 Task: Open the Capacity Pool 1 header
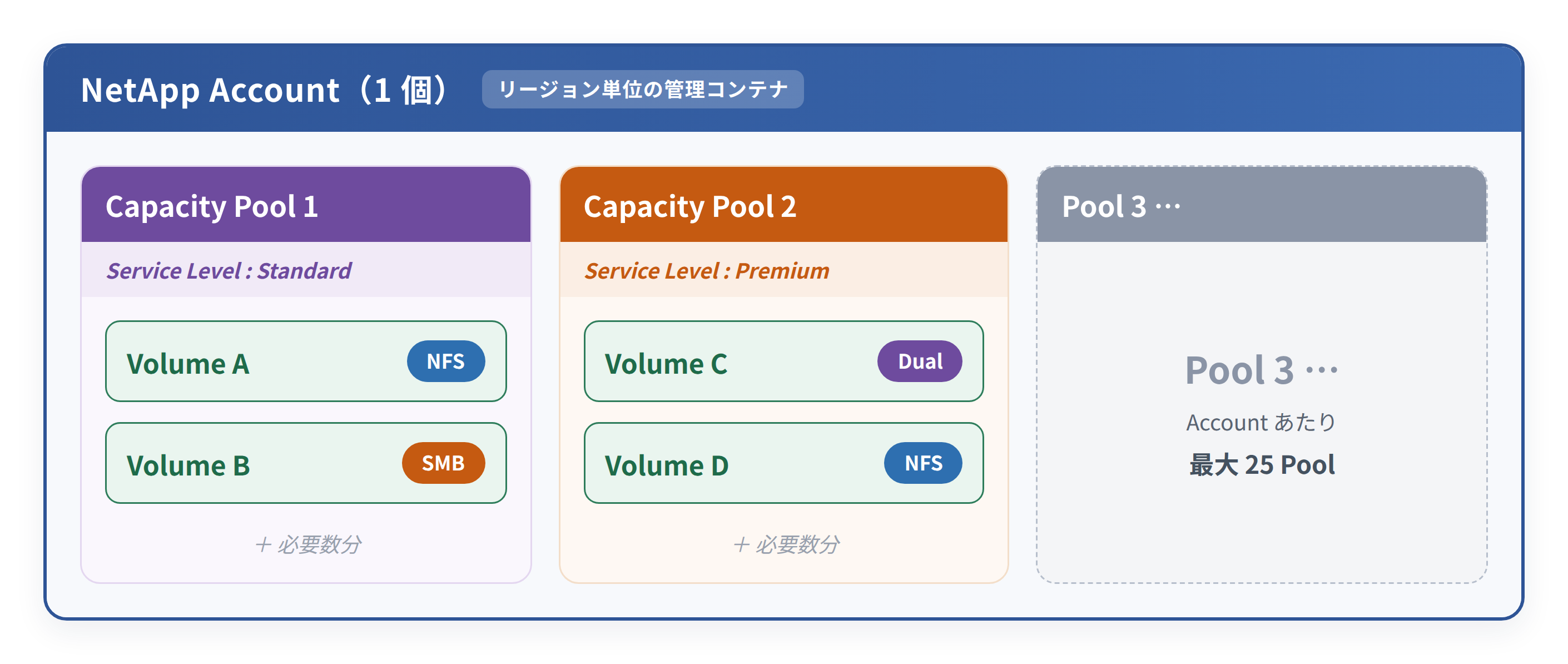tap(306, 205)
